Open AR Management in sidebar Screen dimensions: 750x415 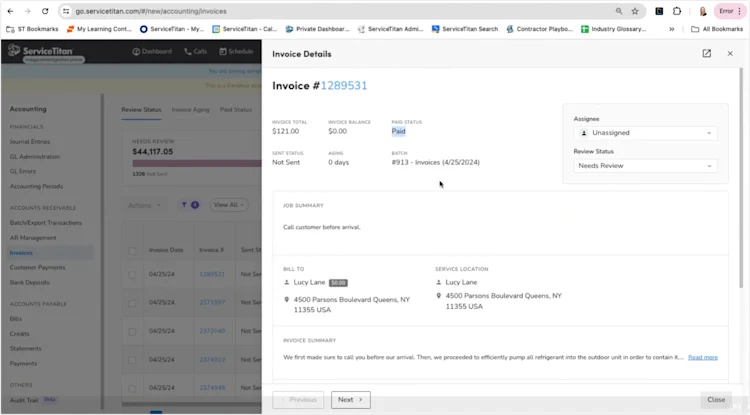click(x=33, y=238)
